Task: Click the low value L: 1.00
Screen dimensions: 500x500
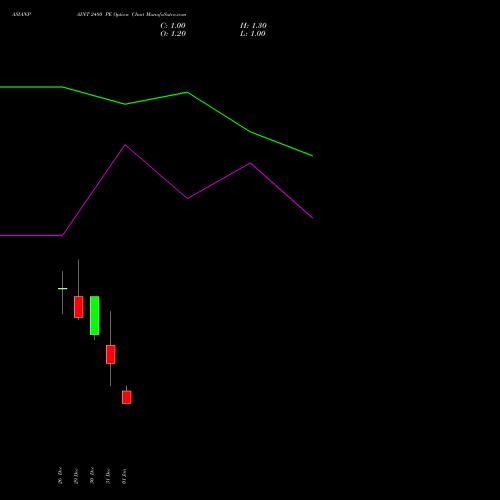Action: (x=253, y=34)
